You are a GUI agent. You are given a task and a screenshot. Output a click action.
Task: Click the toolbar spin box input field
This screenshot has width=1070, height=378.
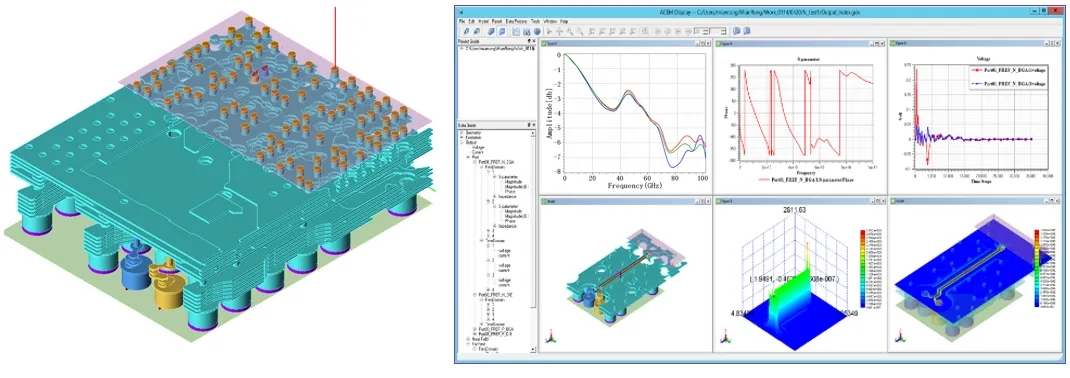718,31
